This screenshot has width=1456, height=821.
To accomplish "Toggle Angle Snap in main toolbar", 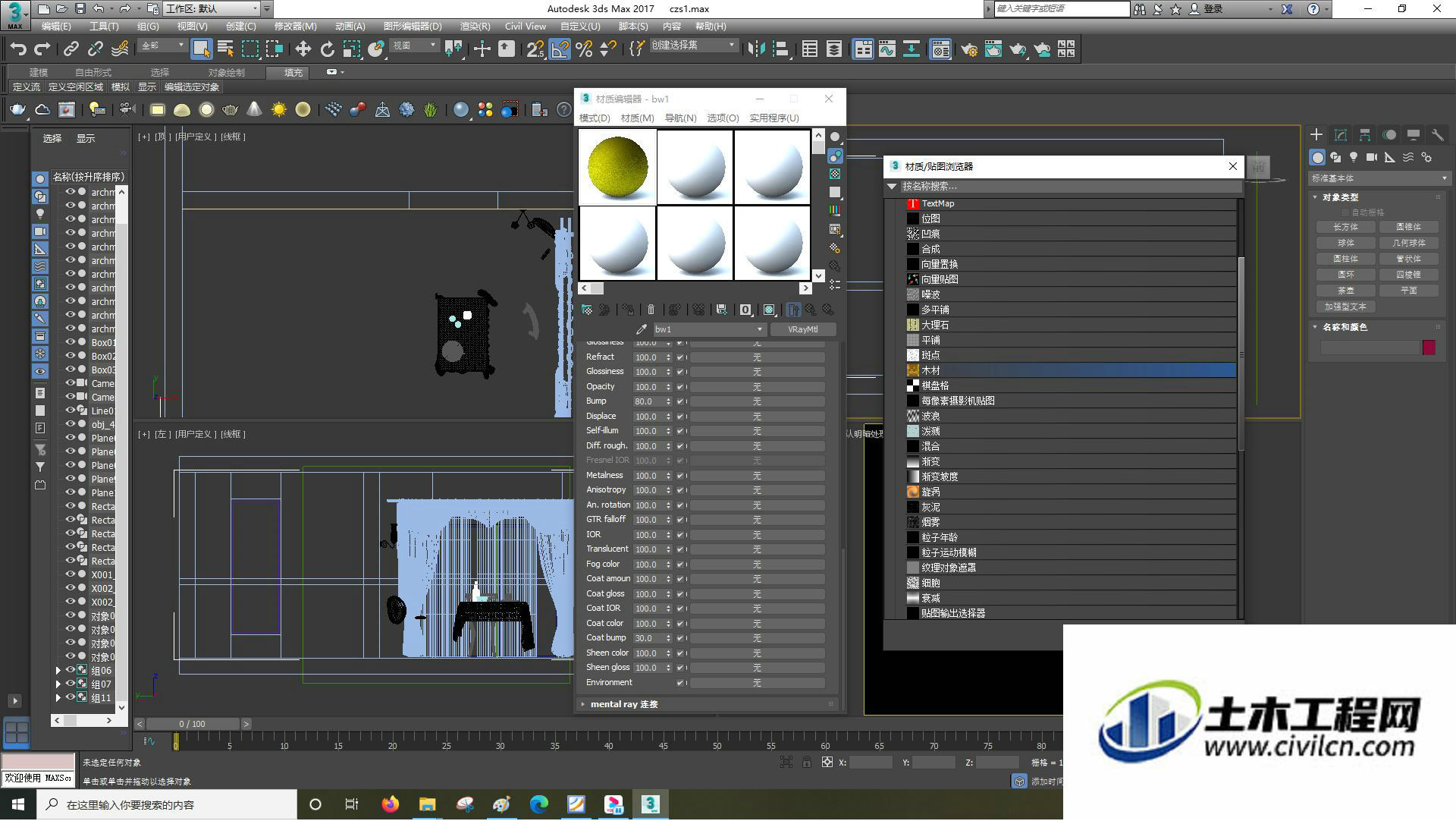I will pyautogui.click(x=560, y=49).
